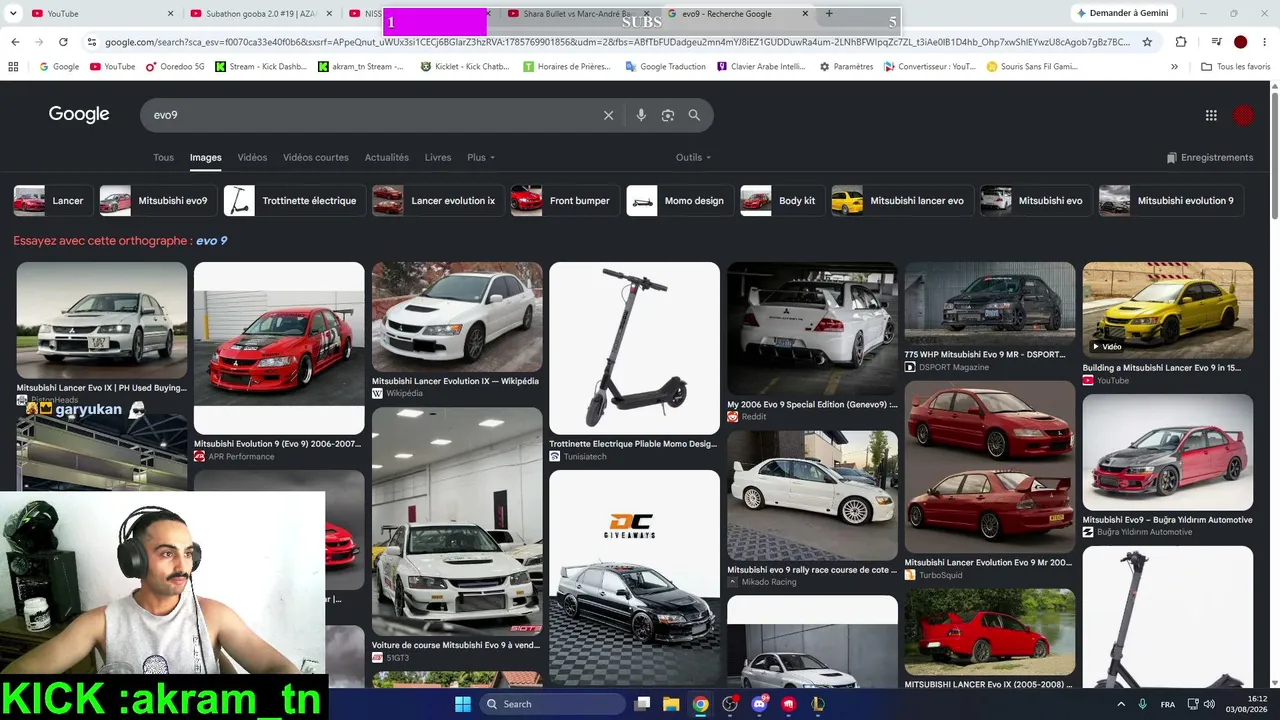1280x720 pixels.
Task: Show hidden system tray icons
Action: coord(1120,704)
